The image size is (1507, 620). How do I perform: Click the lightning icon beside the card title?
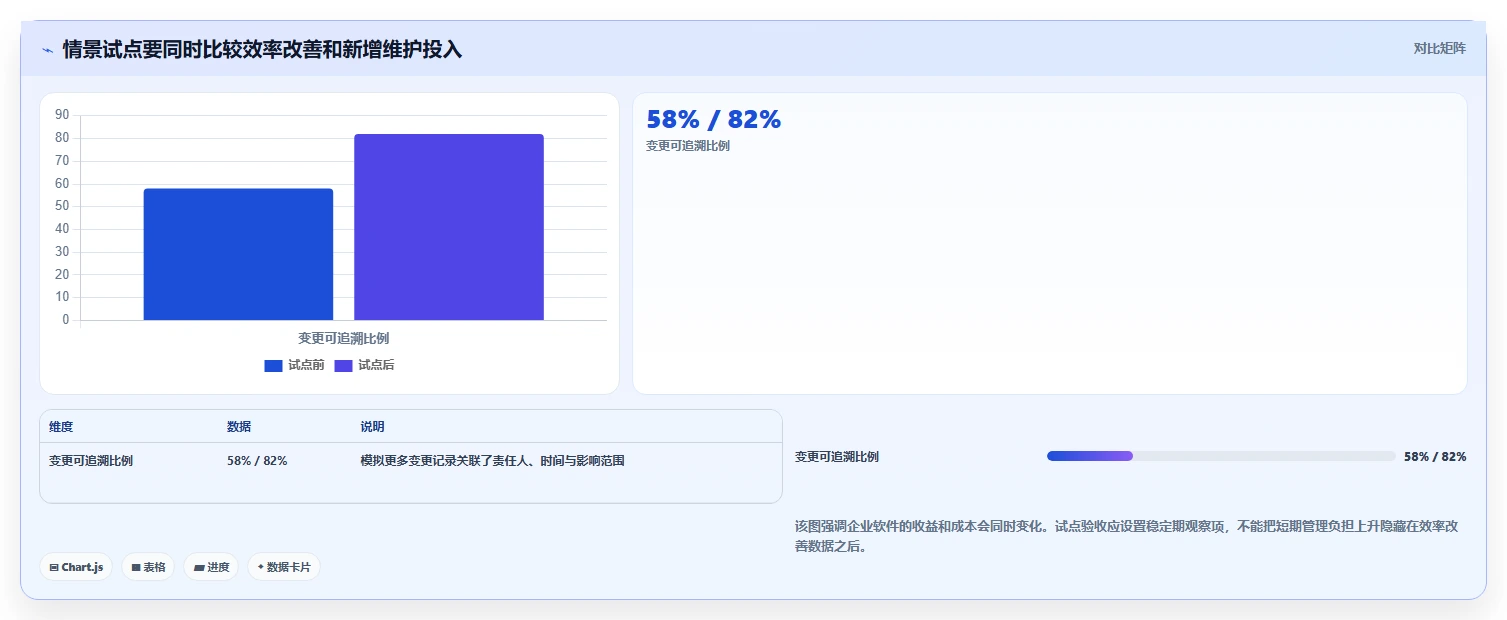click(x=47, y=50)
